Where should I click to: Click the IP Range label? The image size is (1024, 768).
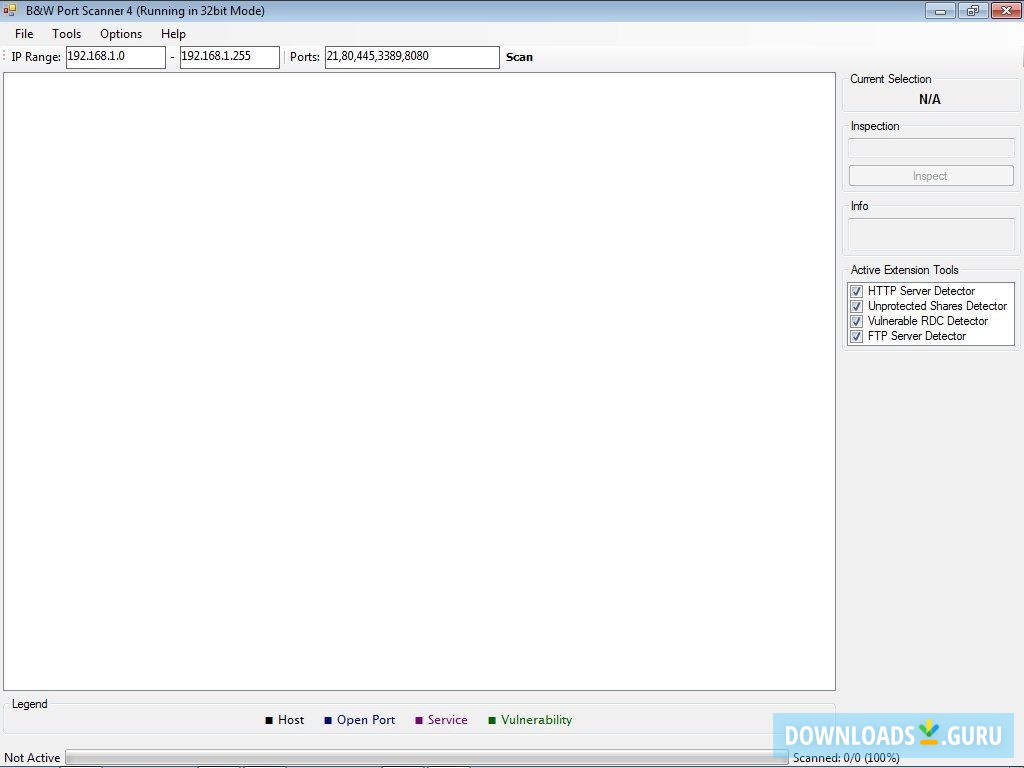point(36,57)
